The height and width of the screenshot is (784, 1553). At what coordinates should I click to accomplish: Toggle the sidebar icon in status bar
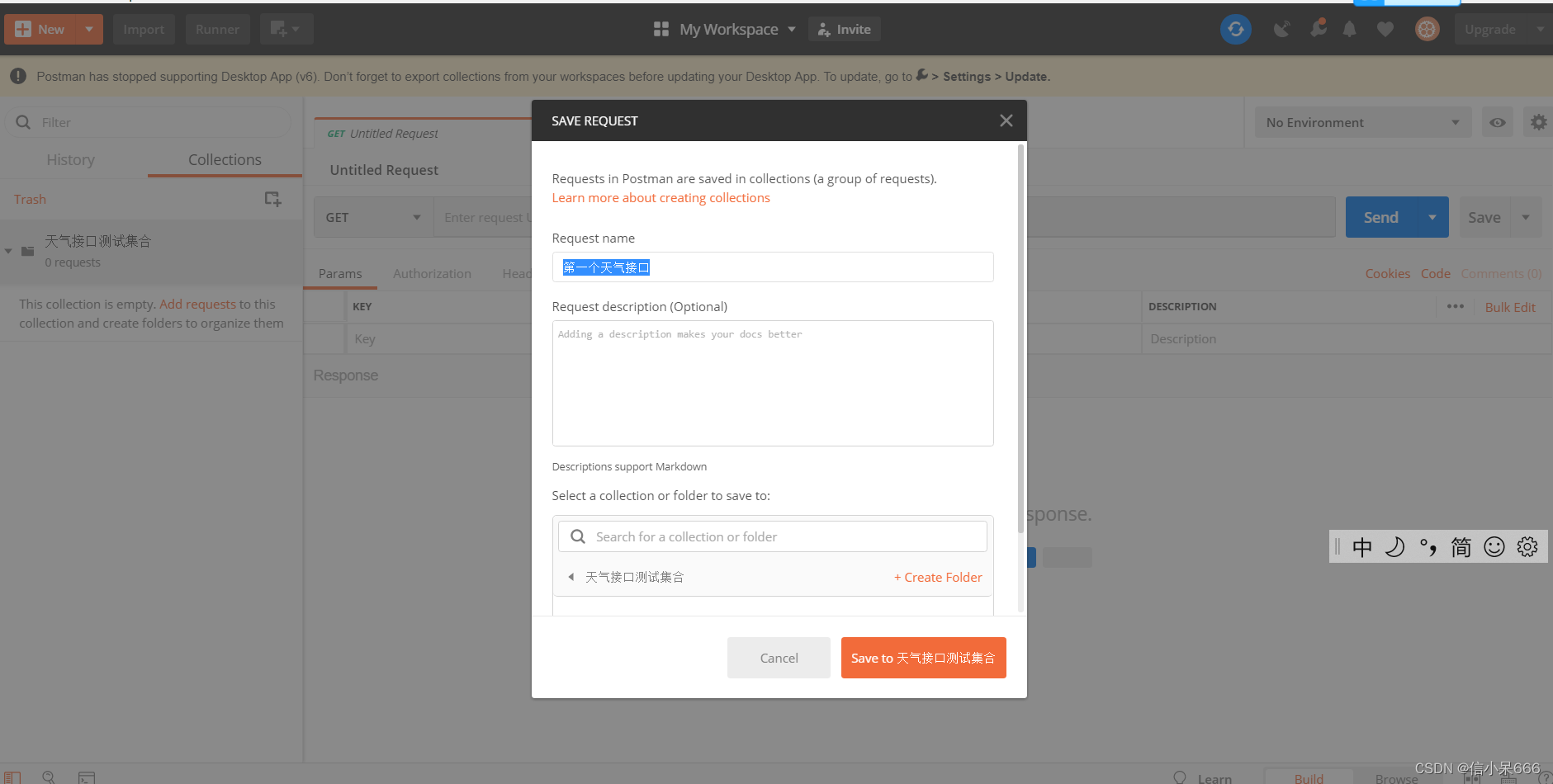pos(12,777)
